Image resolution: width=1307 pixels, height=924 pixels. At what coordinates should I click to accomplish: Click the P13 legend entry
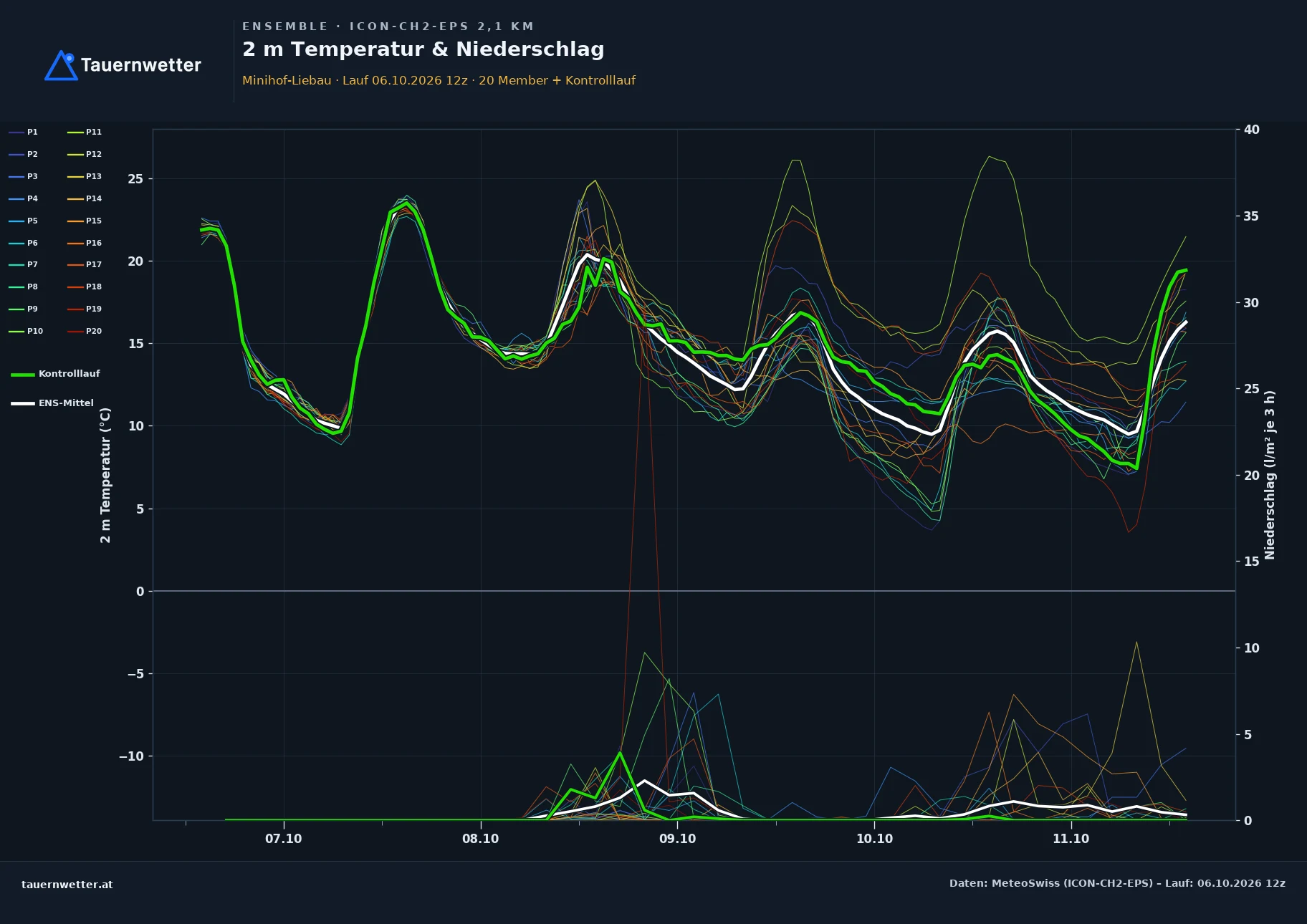[x=85, y=176]
